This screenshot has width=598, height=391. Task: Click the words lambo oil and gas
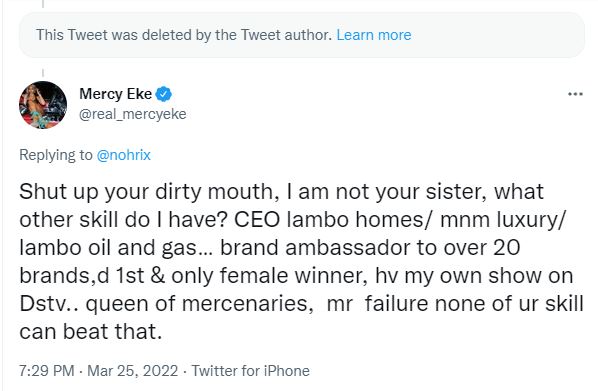point(108,248)
